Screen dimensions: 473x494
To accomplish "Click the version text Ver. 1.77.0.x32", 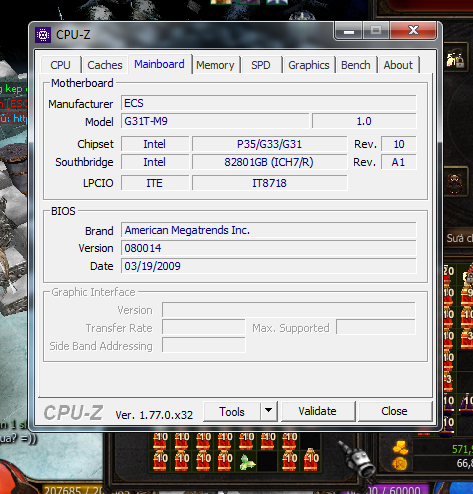I will (x=154, y=415).
